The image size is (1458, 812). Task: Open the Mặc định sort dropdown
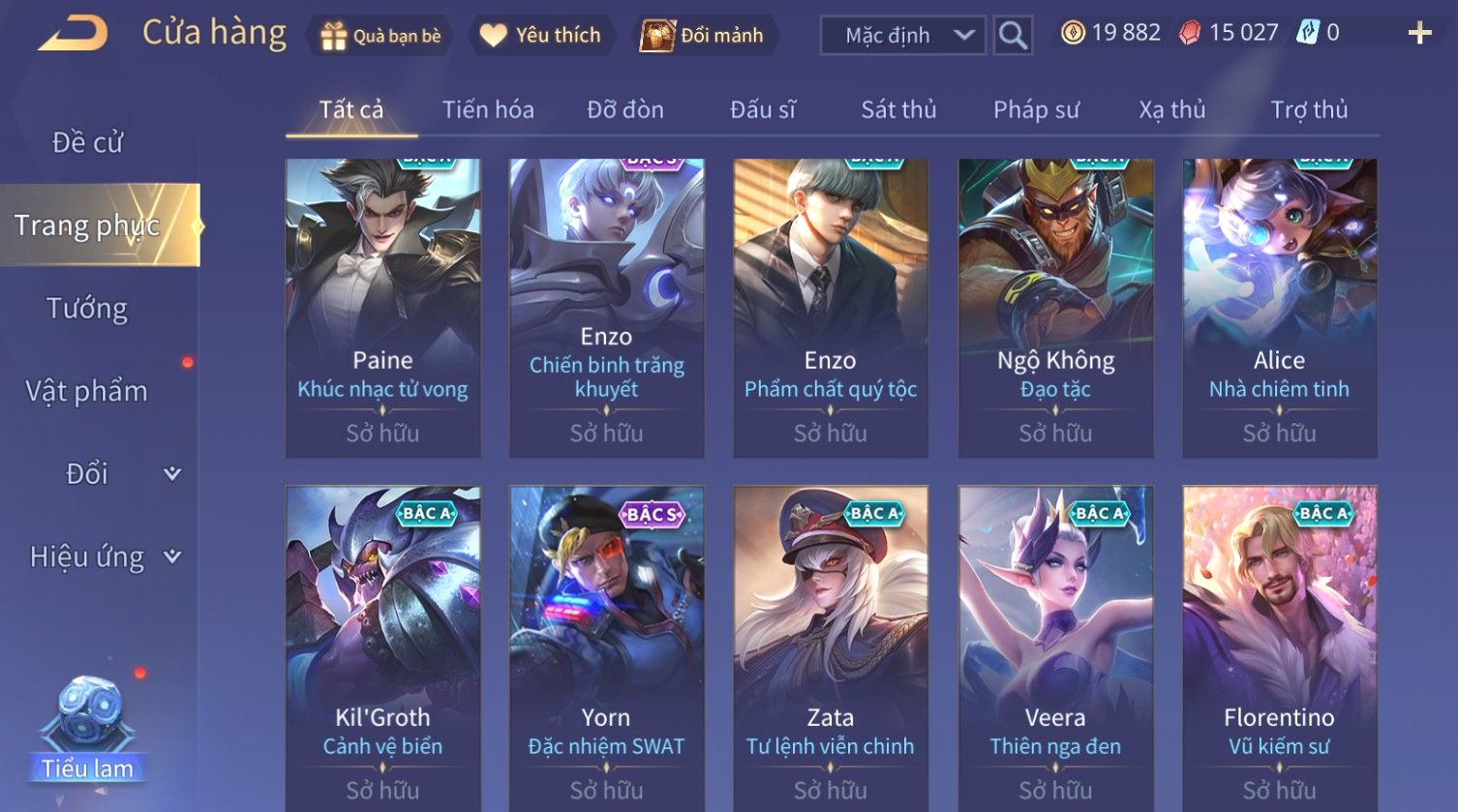pos(902,36)
